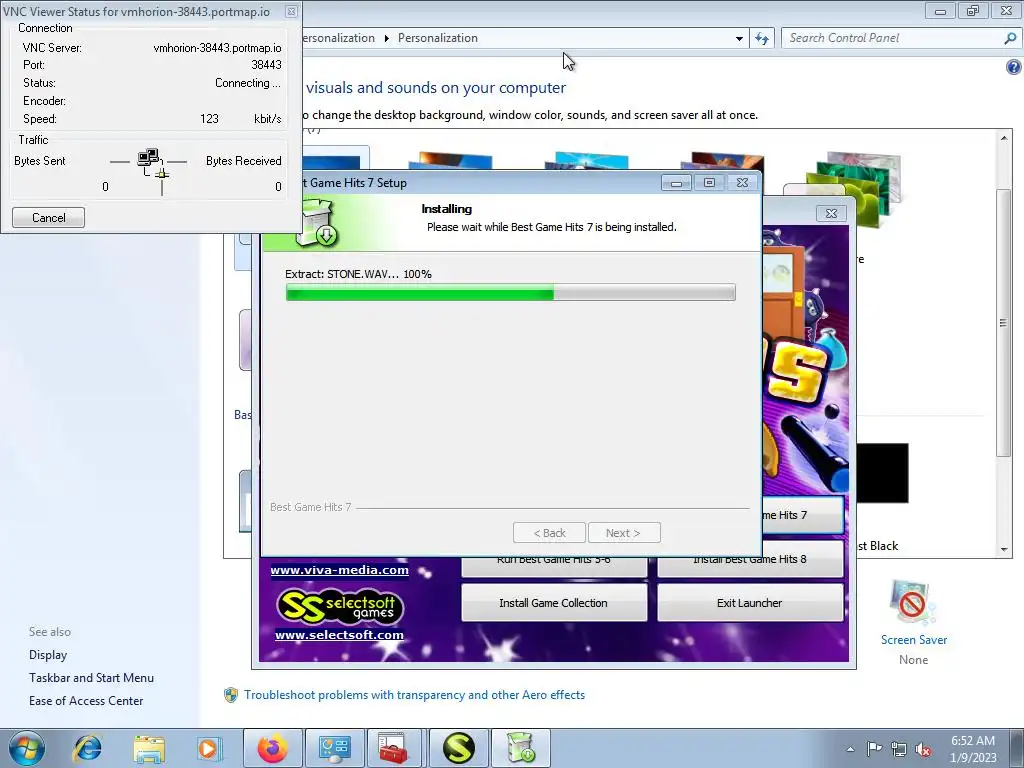Click Exit Launcher button

(x=750, y=603)
